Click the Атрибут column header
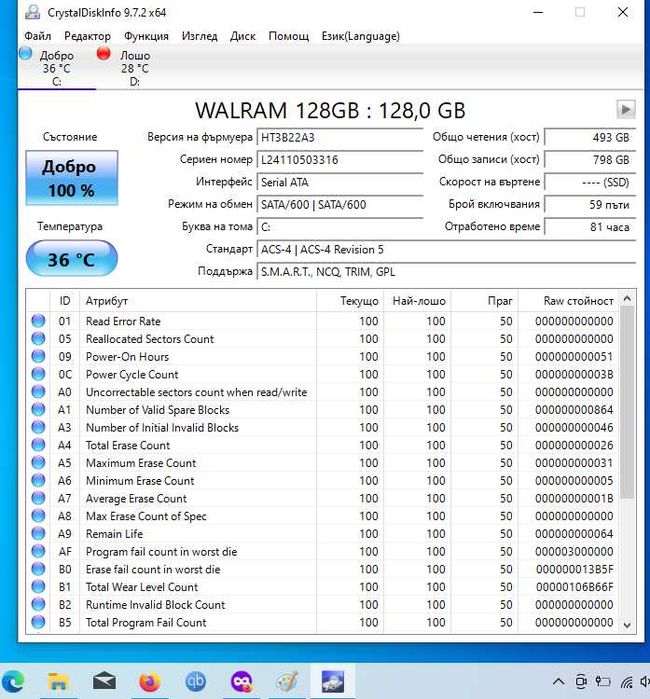The height and width of the screenshot is (699, 650). pos(198,301)
